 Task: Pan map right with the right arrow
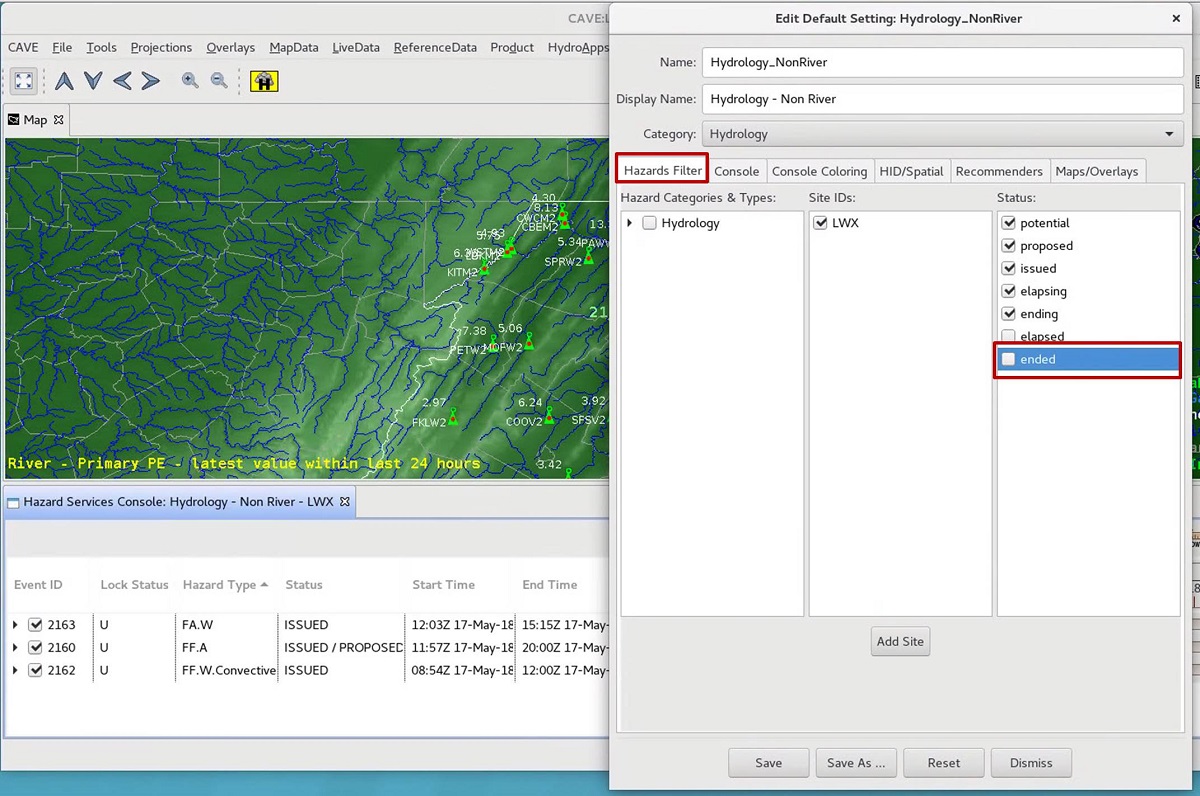point(151,81)
